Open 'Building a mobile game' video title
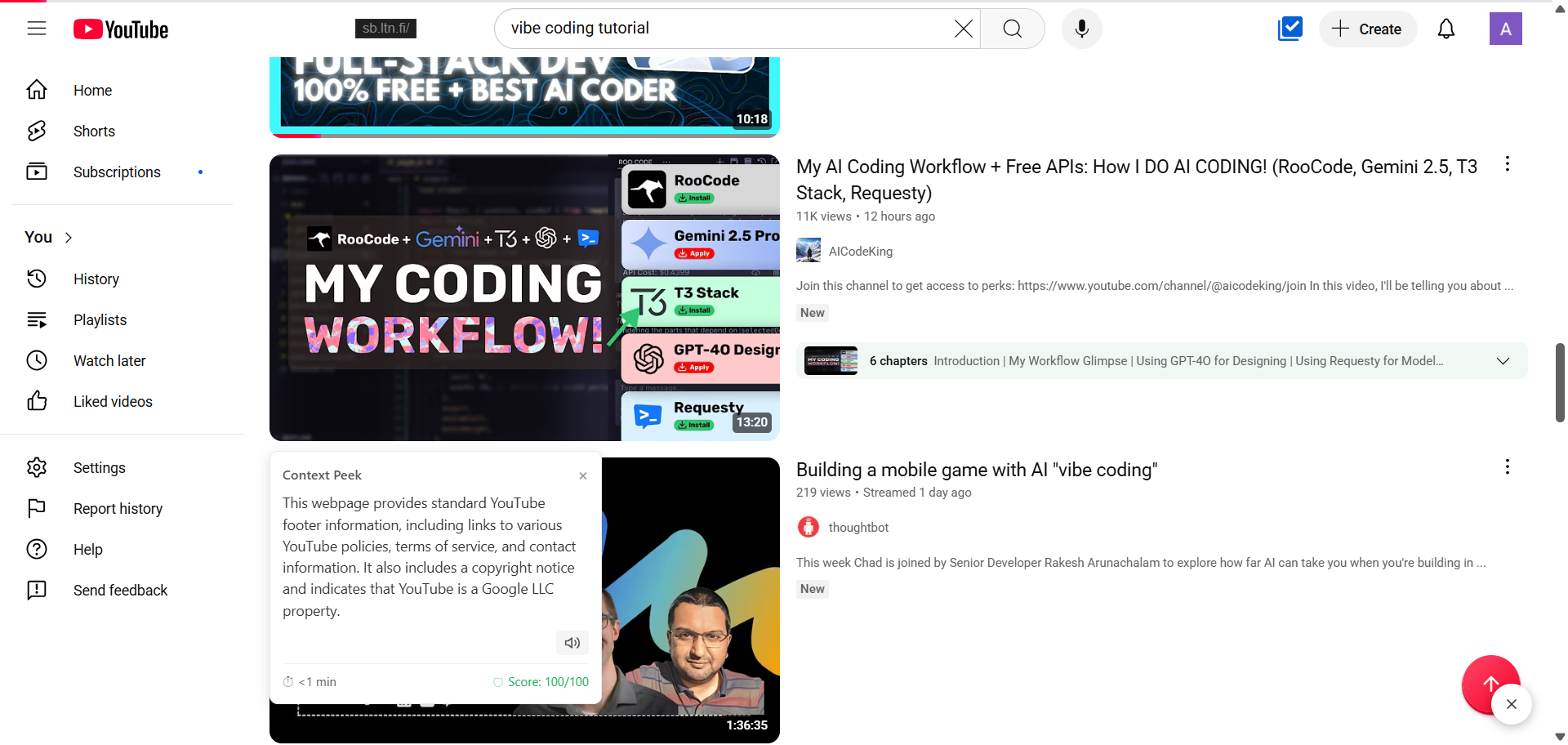Viewport: 1568px width, 745px height. click(977, 470)
